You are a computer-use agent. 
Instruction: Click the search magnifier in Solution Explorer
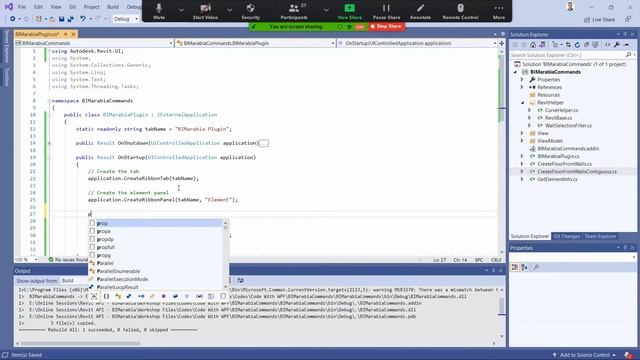click(x=628, y=55)
